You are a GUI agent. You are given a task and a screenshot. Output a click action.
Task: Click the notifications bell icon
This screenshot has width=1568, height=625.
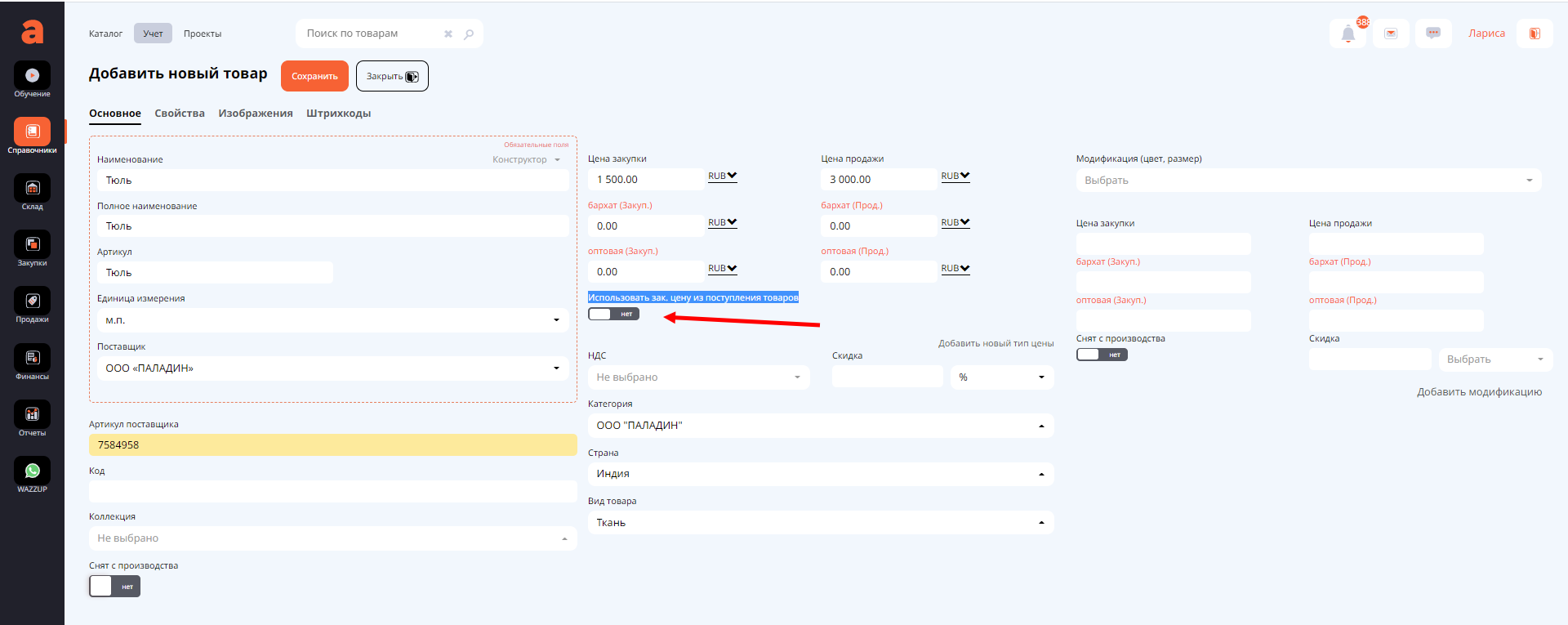1347,33
